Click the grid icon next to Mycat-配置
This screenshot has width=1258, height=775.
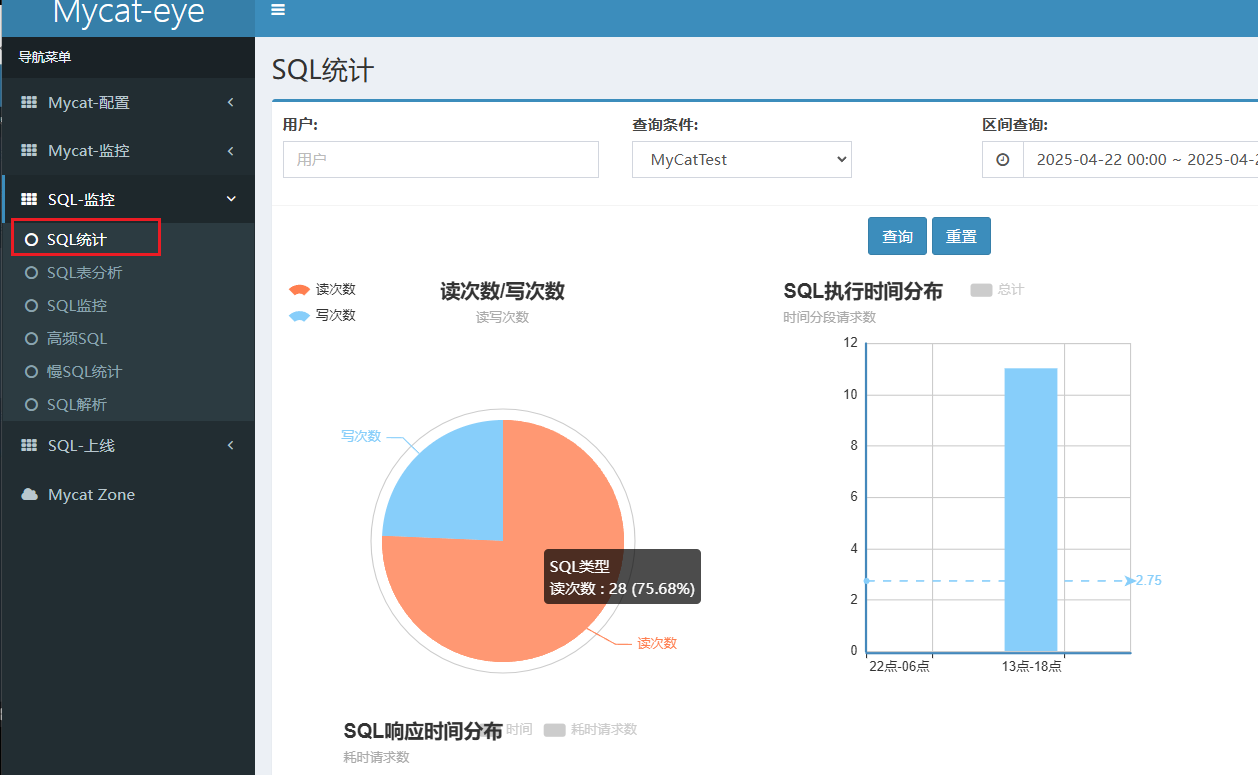pos(29,103)
